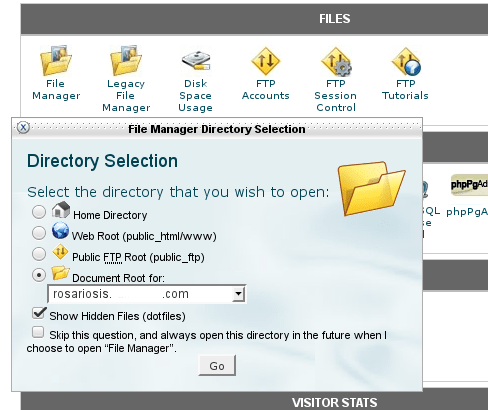Open the FTP Tutorials icon
This screenshot has height=410, width=488.
(406, 61)
